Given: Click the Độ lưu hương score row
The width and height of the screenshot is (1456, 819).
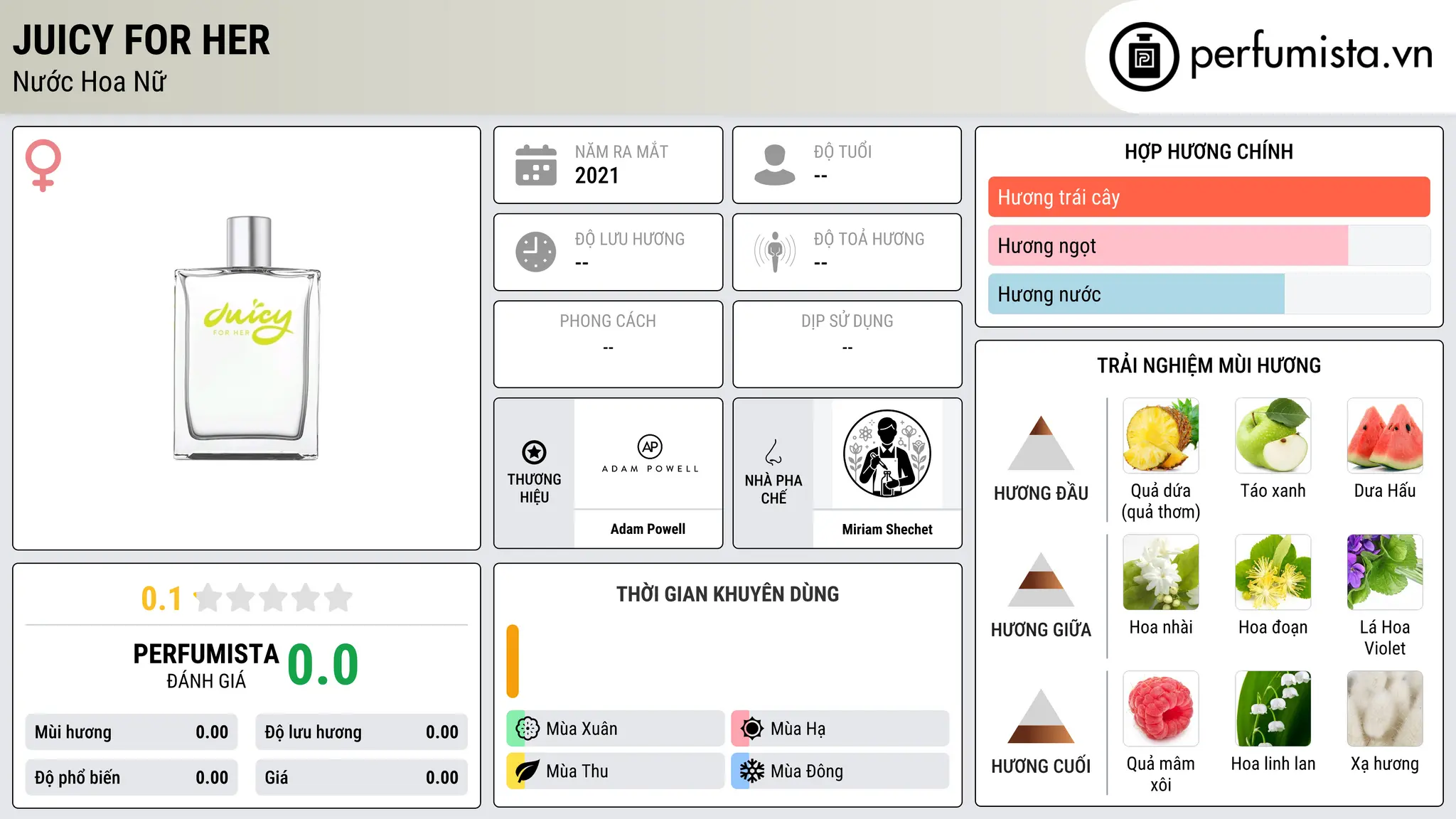Looking at the screenshot, I should click(362, 732).
